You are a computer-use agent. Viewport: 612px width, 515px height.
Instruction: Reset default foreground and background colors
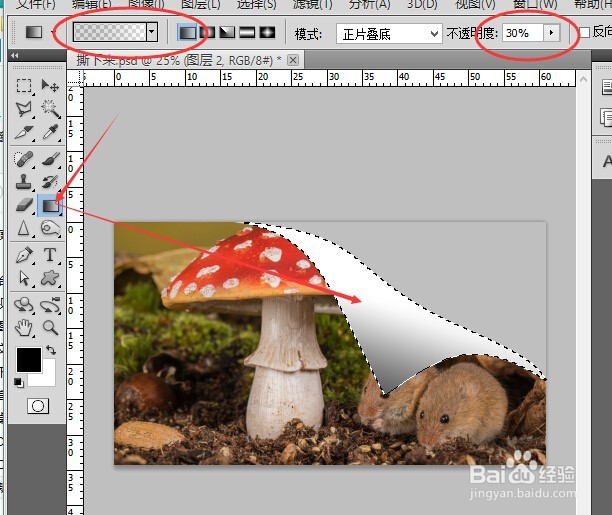tap(19, 383)
